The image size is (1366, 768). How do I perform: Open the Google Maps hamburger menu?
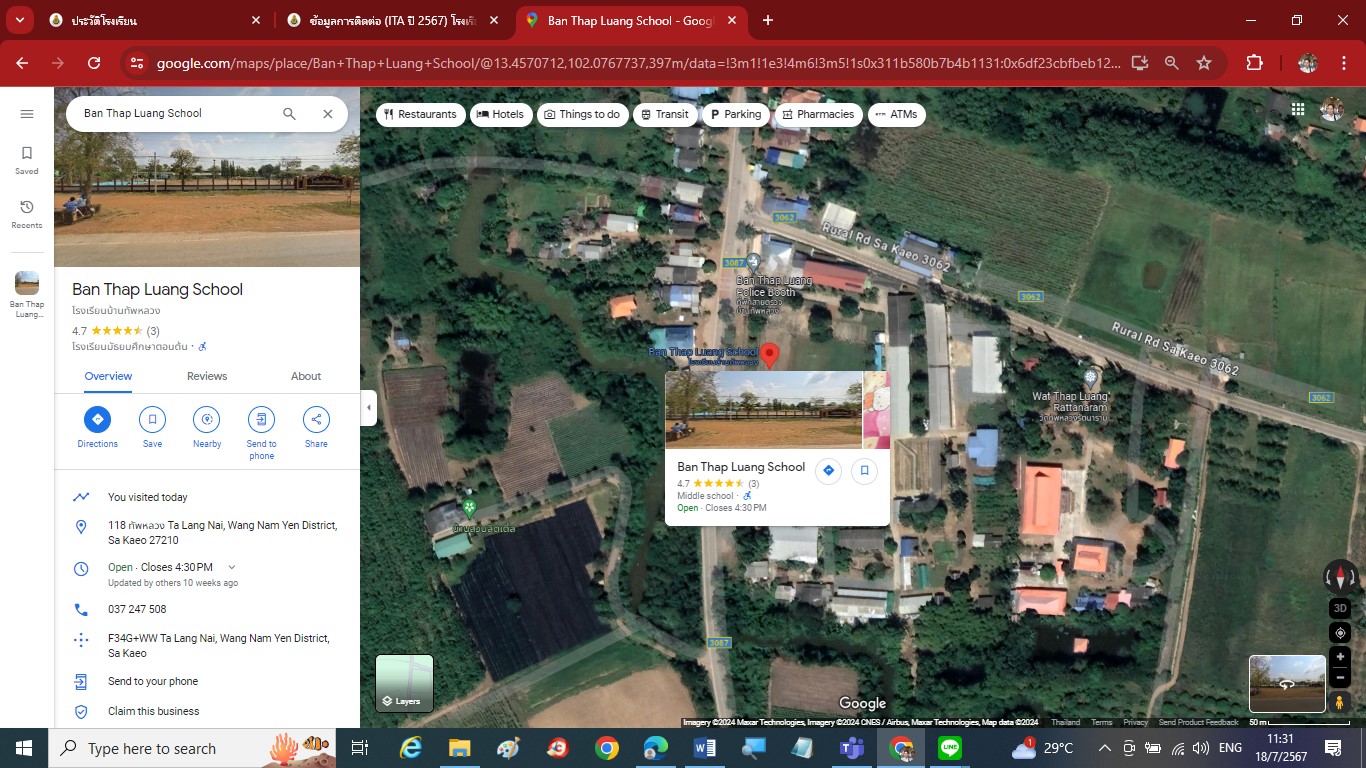click(x=27, y=114)
